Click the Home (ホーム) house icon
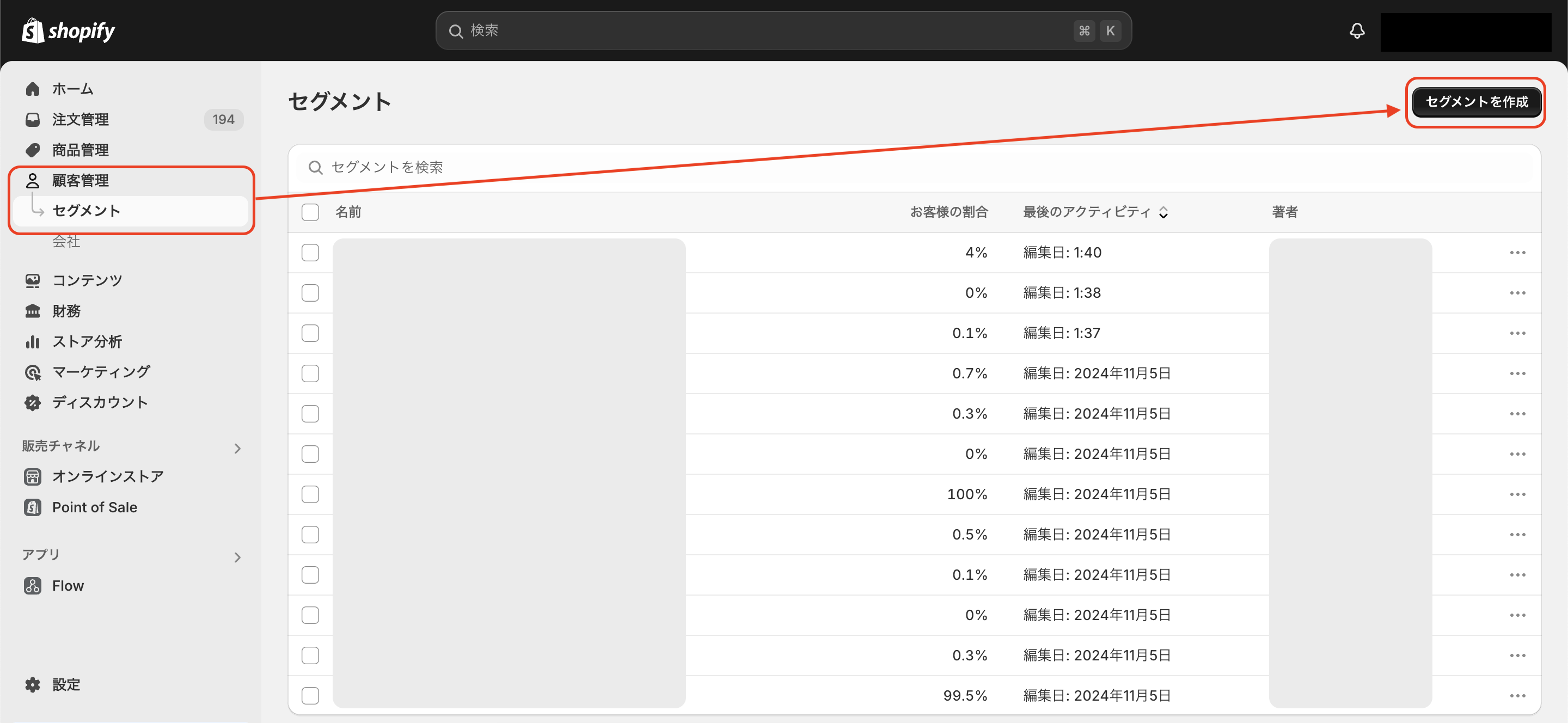 [32, 89]
